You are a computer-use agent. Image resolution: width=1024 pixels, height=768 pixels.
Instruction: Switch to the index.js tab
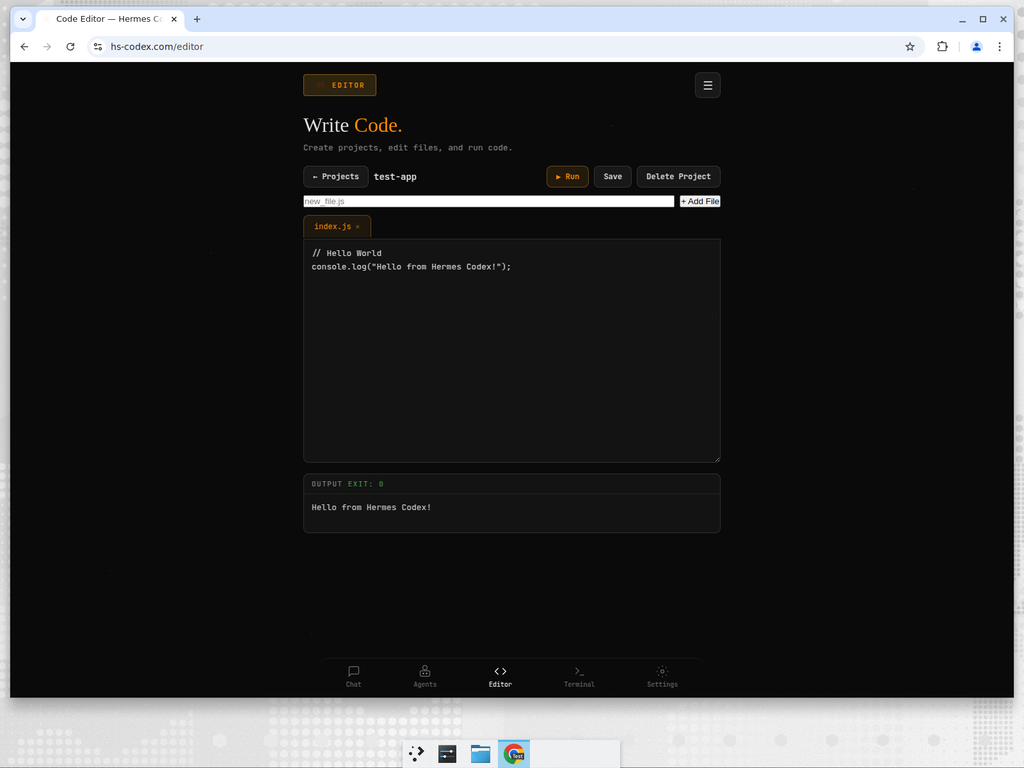pos(332,227)
